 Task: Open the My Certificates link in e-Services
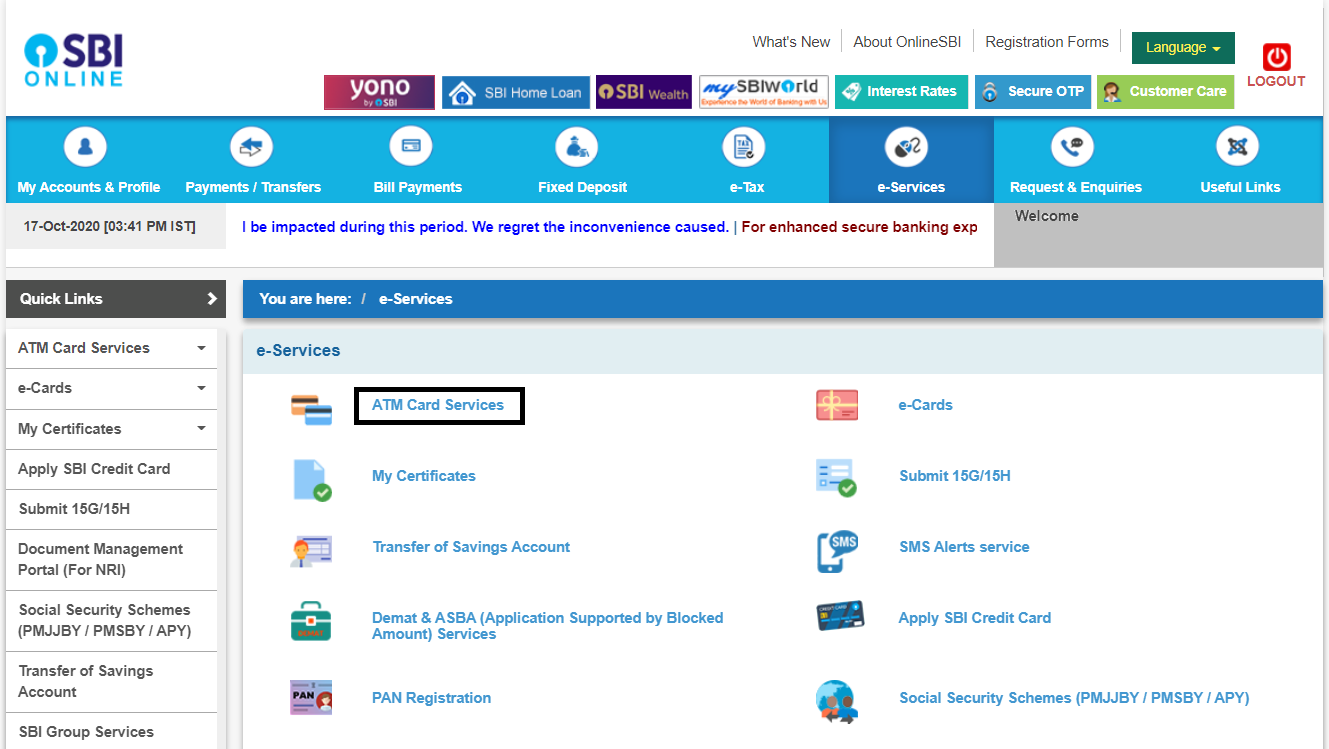coord(424,476)
